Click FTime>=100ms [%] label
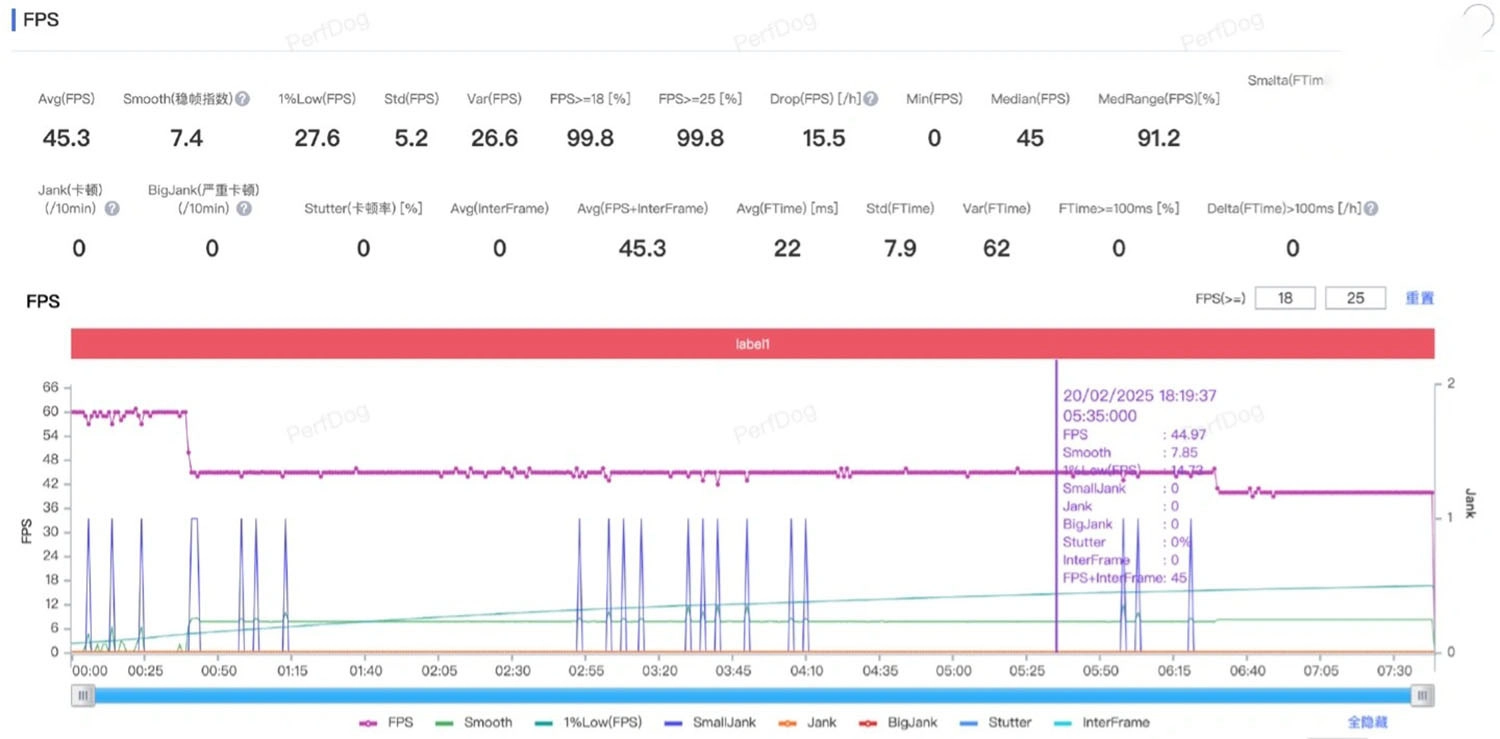Image resolution: width=1500 pixels, height=739 pixels. (x=1119, y=209)
